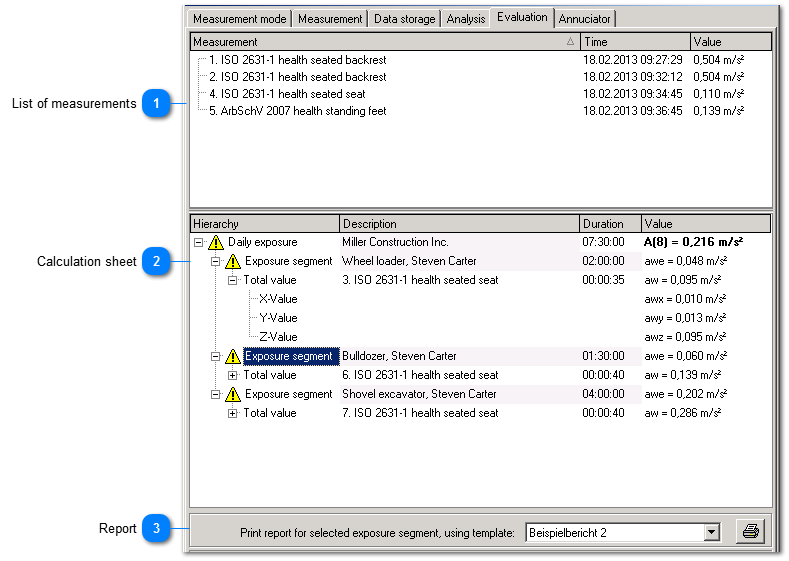Expand Total value under Bulldozer segment

click(x=233, y=375)
